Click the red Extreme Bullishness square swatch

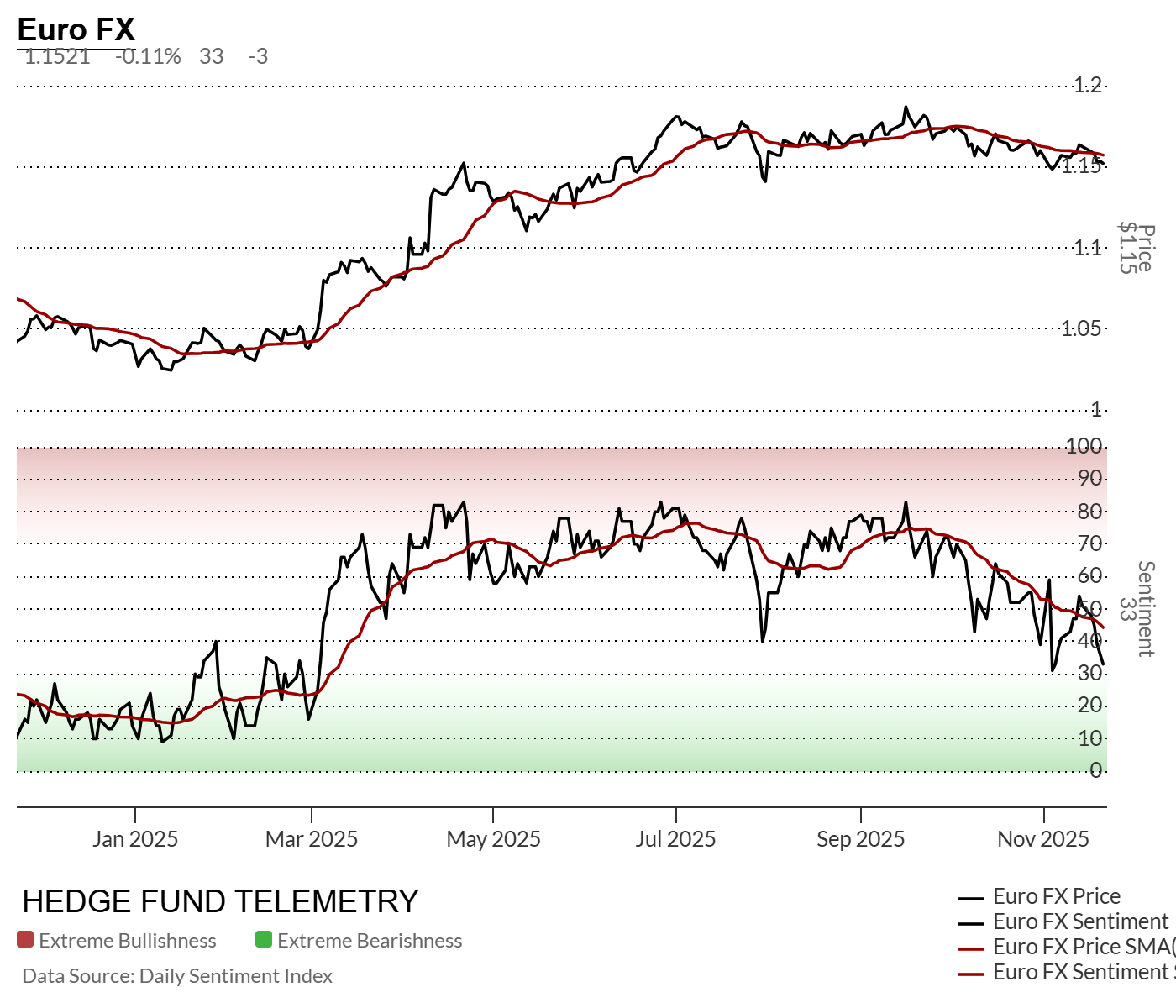pos(25,940)
